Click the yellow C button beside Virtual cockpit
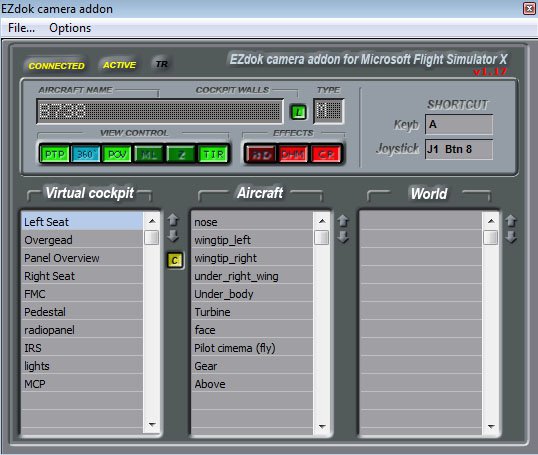This screenshot has width=538, height=455. (175, 260)
